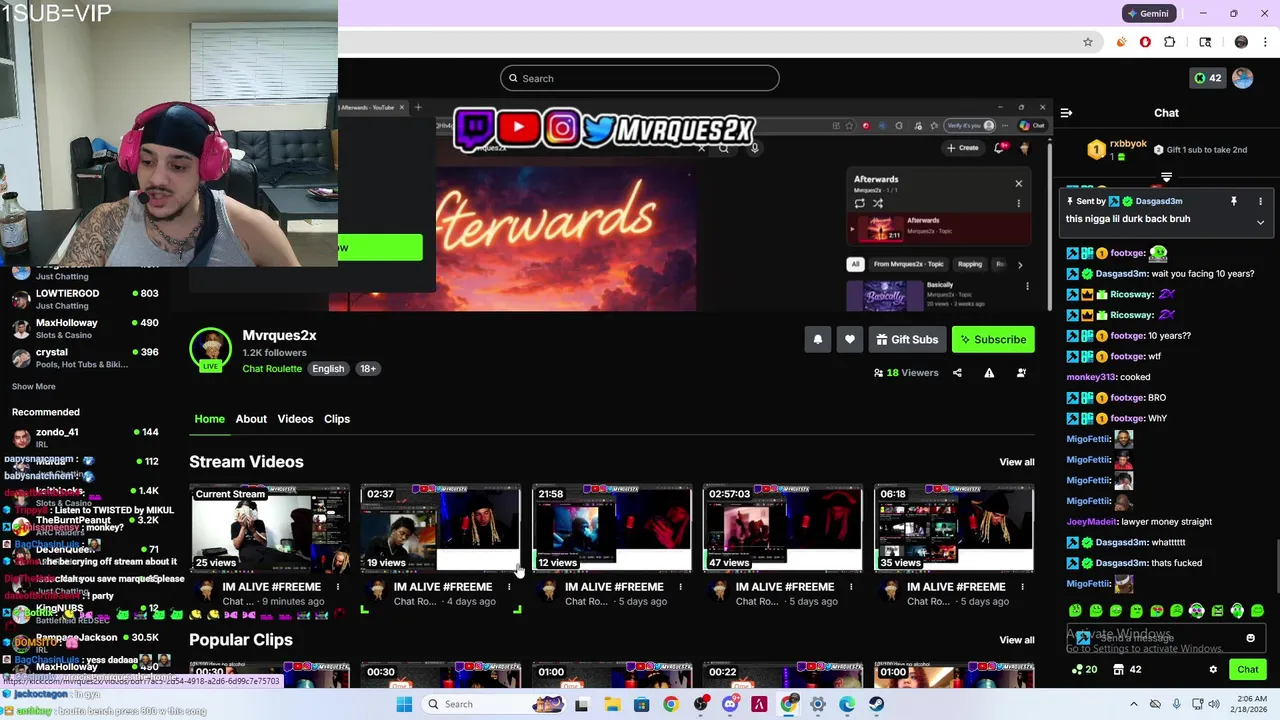Click the notification bell icon beside Gift Subs
The width and height of the screenshot is (1280, 720).
click(x=818, y=340)
